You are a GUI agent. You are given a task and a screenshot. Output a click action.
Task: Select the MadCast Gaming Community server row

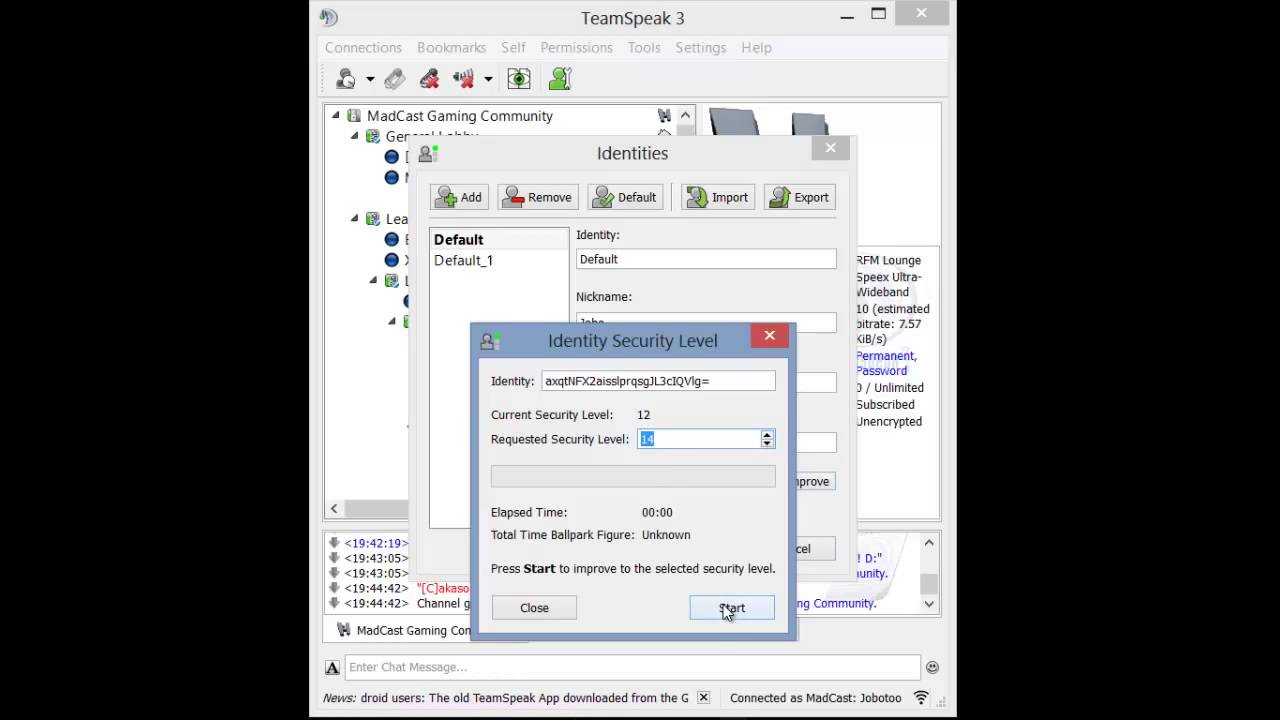tap(500, 116)
